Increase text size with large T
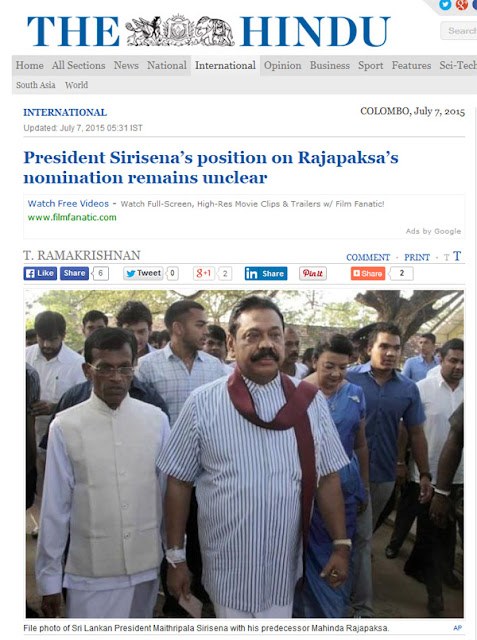477x640 pixels. pos(457,256)
